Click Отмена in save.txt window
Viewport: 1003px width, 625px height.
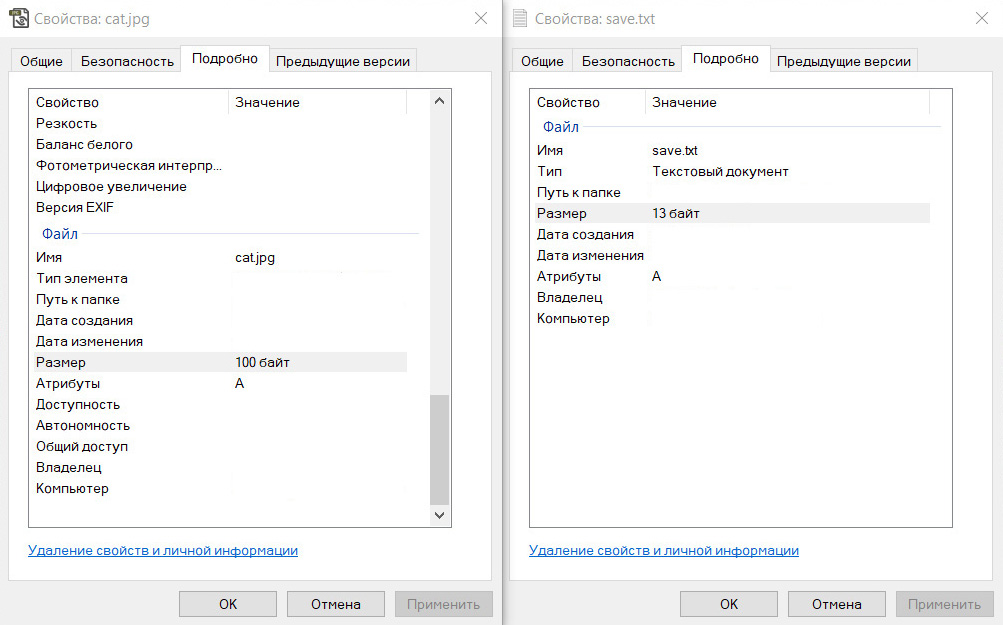click(837, 604)
